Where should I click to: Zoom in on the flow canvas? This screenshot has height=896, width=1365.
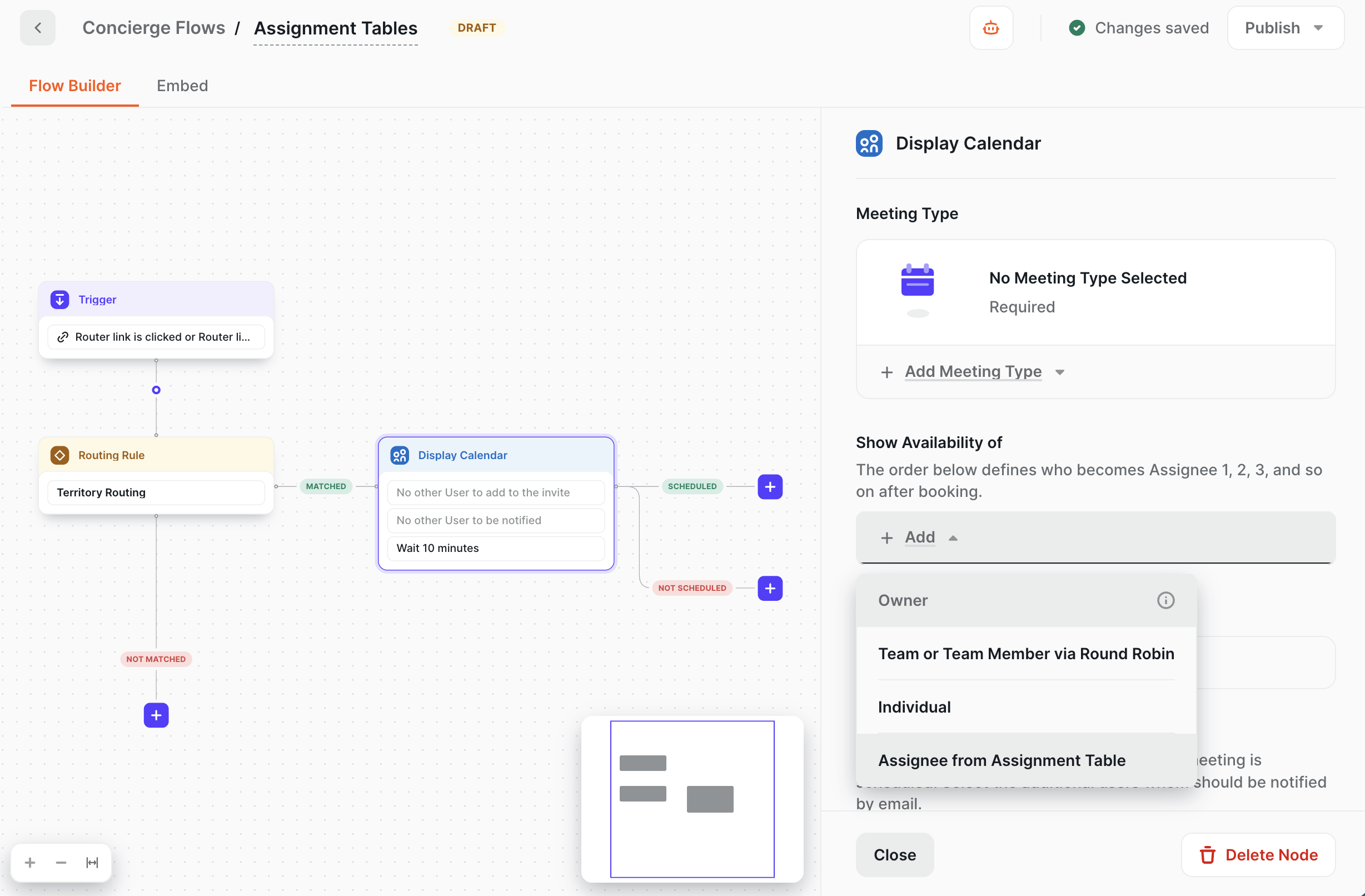pyautogui.click(x=31, y=862)
